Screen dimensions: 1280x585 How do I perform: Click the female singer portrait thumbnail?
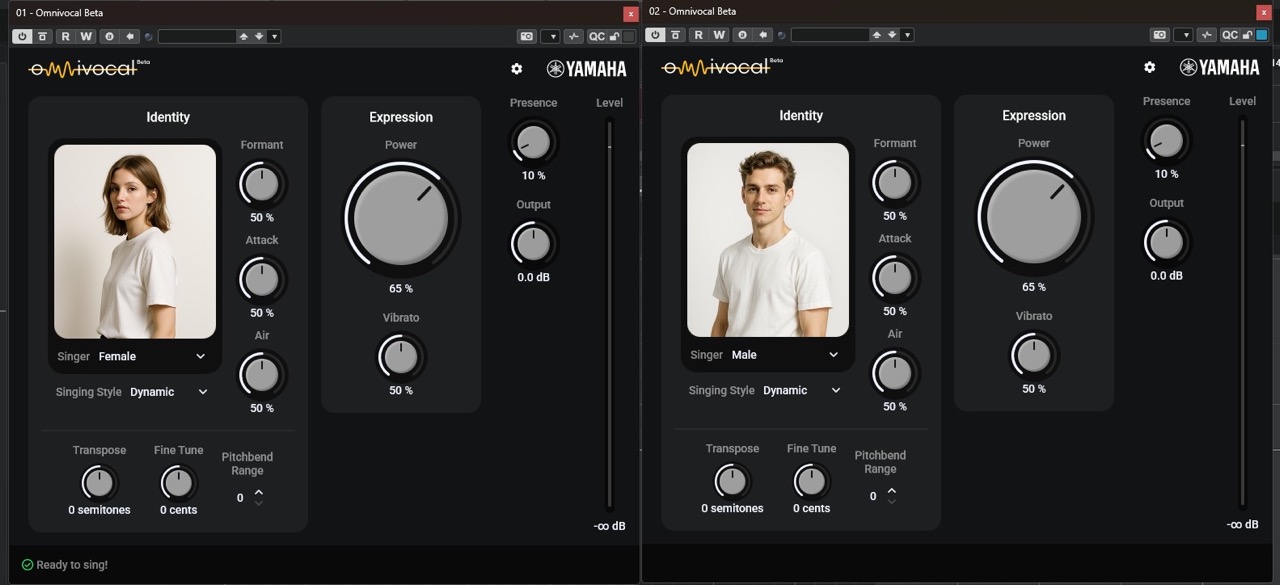(135, 241)
